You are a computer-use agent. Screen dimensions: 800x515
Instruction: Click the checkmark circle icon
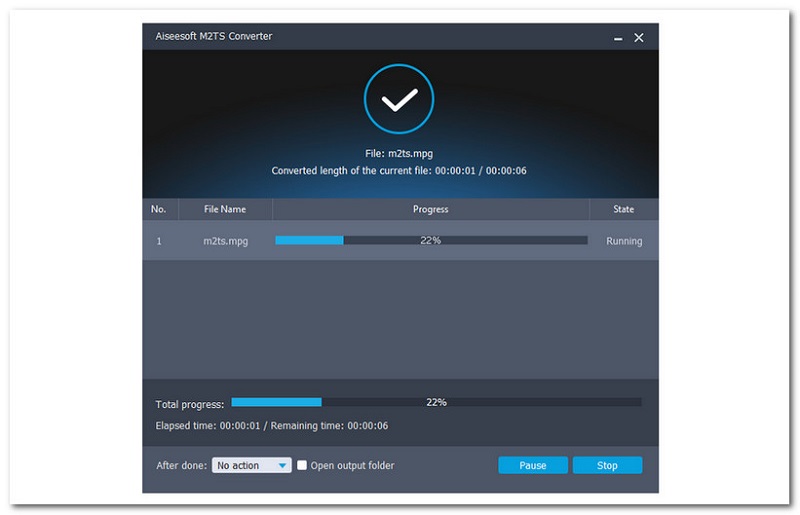click(398, 99)
